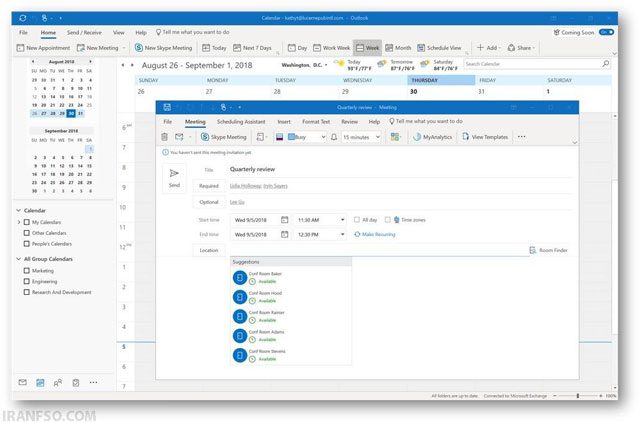Delete the meeting with the trash icon
The image size is (640, 422).
pos(164,137)
